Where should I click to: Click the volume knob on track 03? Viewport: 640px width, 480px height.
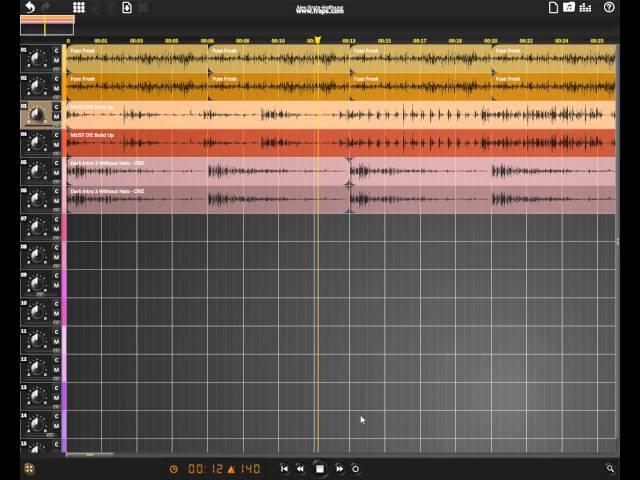pos(37,115)
